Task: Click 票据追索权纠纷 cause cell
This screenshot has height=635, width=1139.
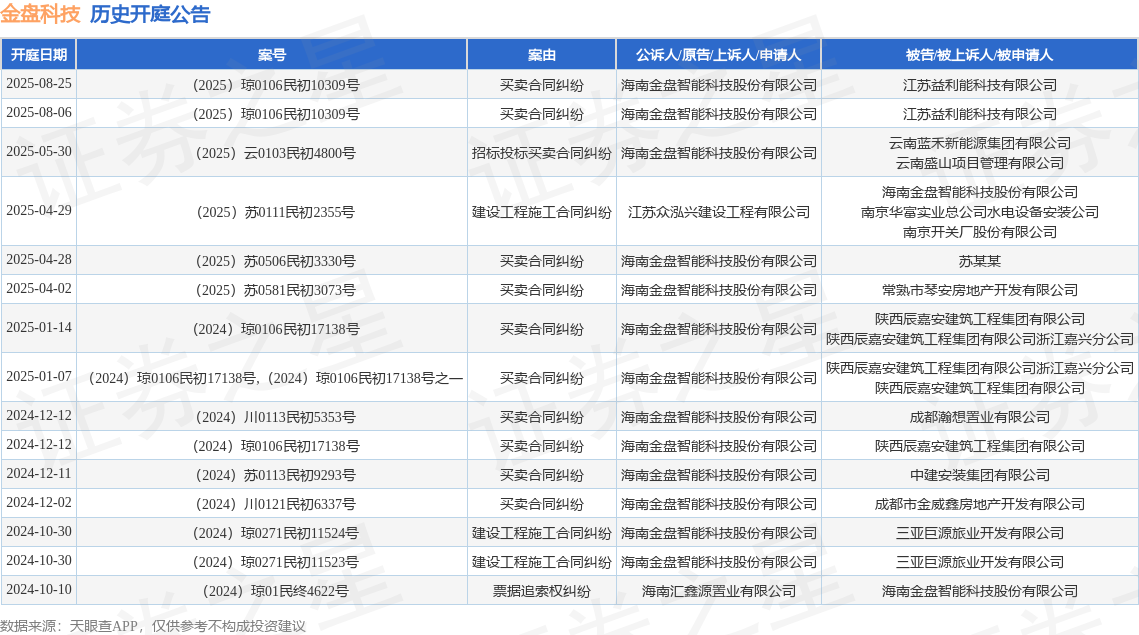Action: 541,591
